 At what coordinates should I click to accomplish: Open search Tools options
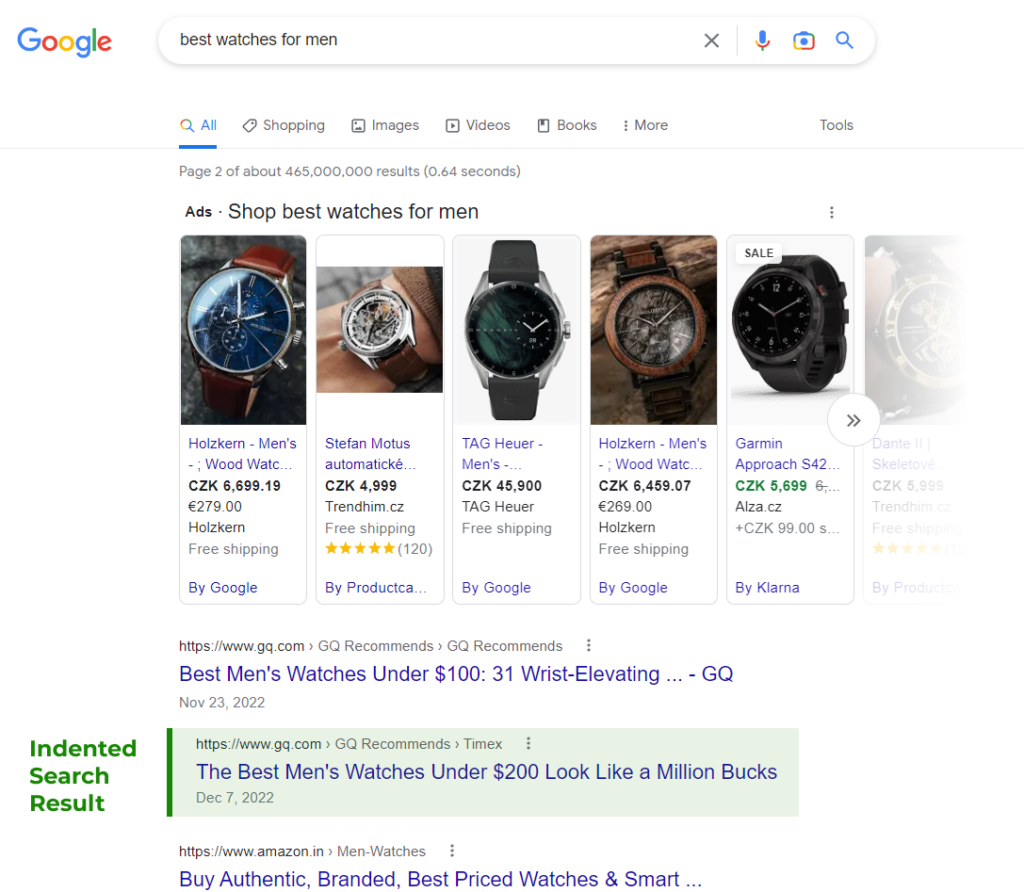(x=836, y=125)
